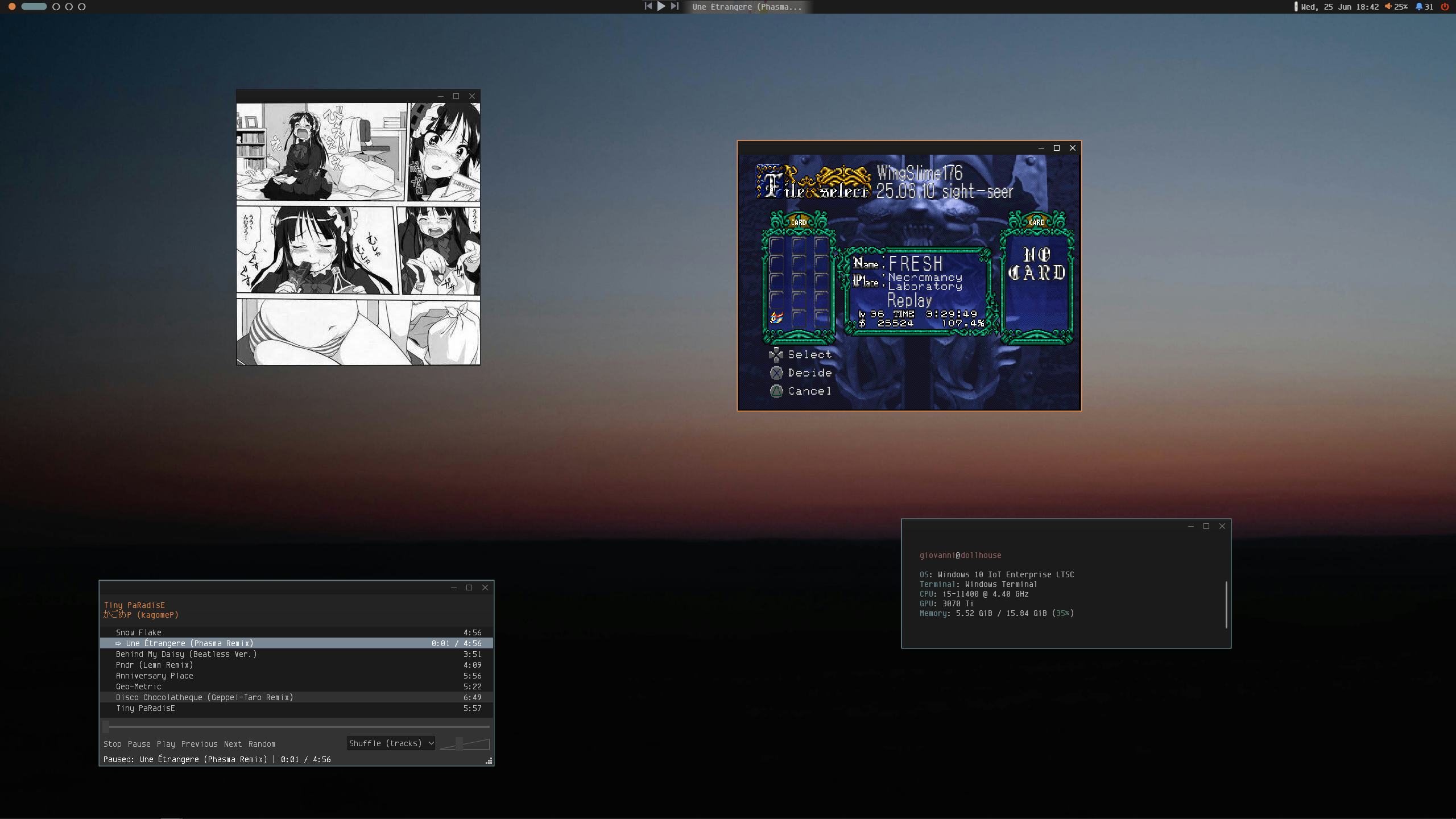This screenshot has height=819, width=1456.
Task: Minimize the terminal window
Action: [x=1191, y=526]
